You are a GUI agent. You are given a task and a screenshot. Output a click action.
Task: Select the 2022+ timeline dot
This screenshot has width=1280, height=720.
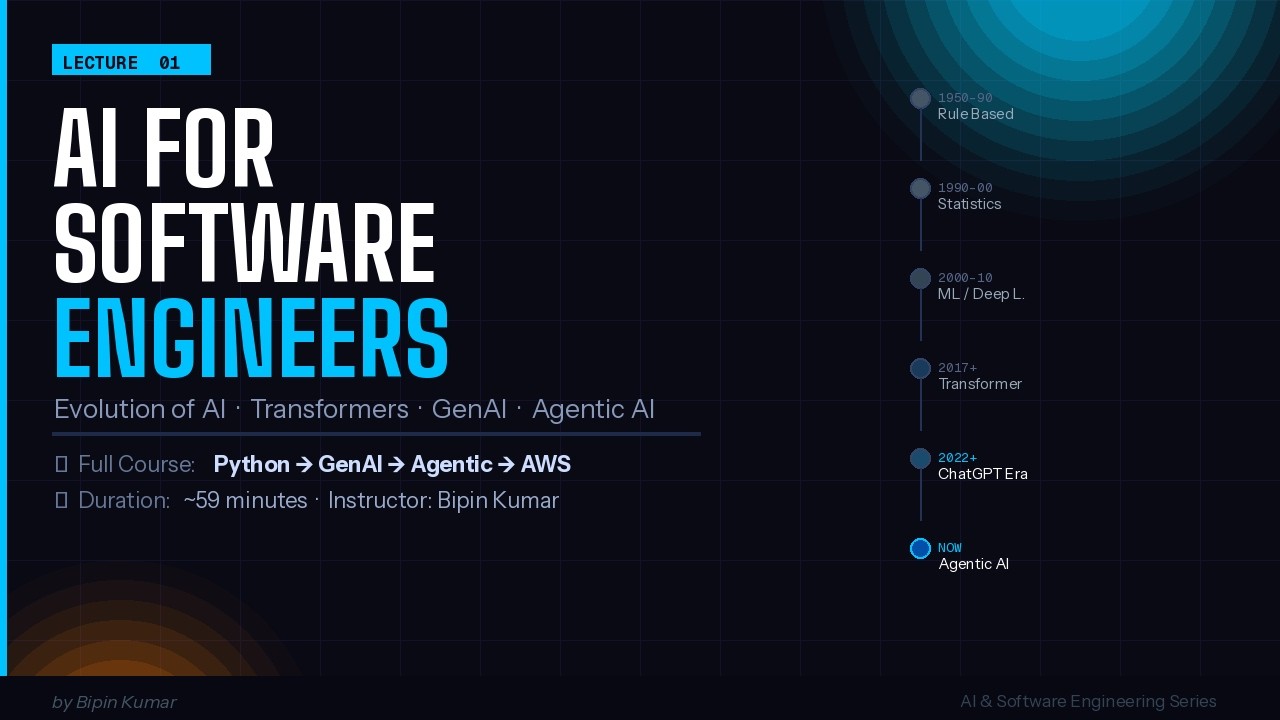pos(920,458)
